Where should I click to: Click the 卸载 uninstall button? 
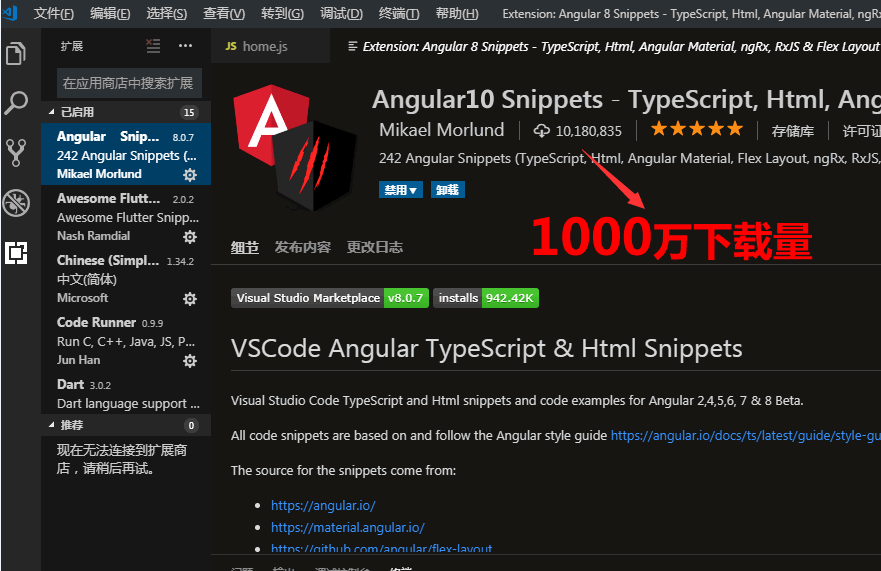[x=448, y=190]
